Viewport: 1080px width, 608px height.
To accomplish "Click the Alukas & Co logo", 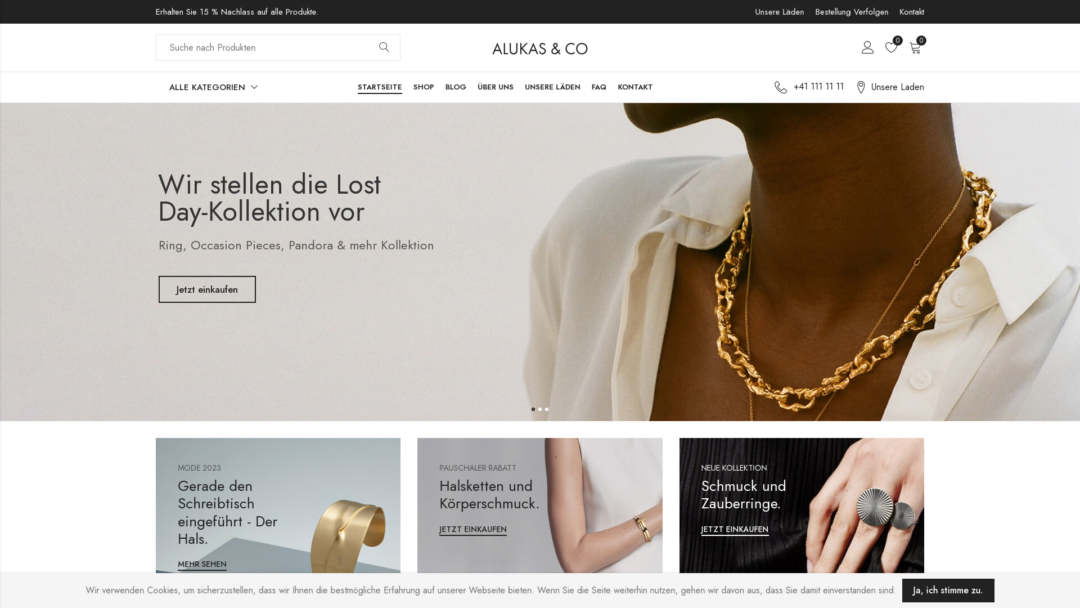I will pyautogui.click(x=540, y=49).
